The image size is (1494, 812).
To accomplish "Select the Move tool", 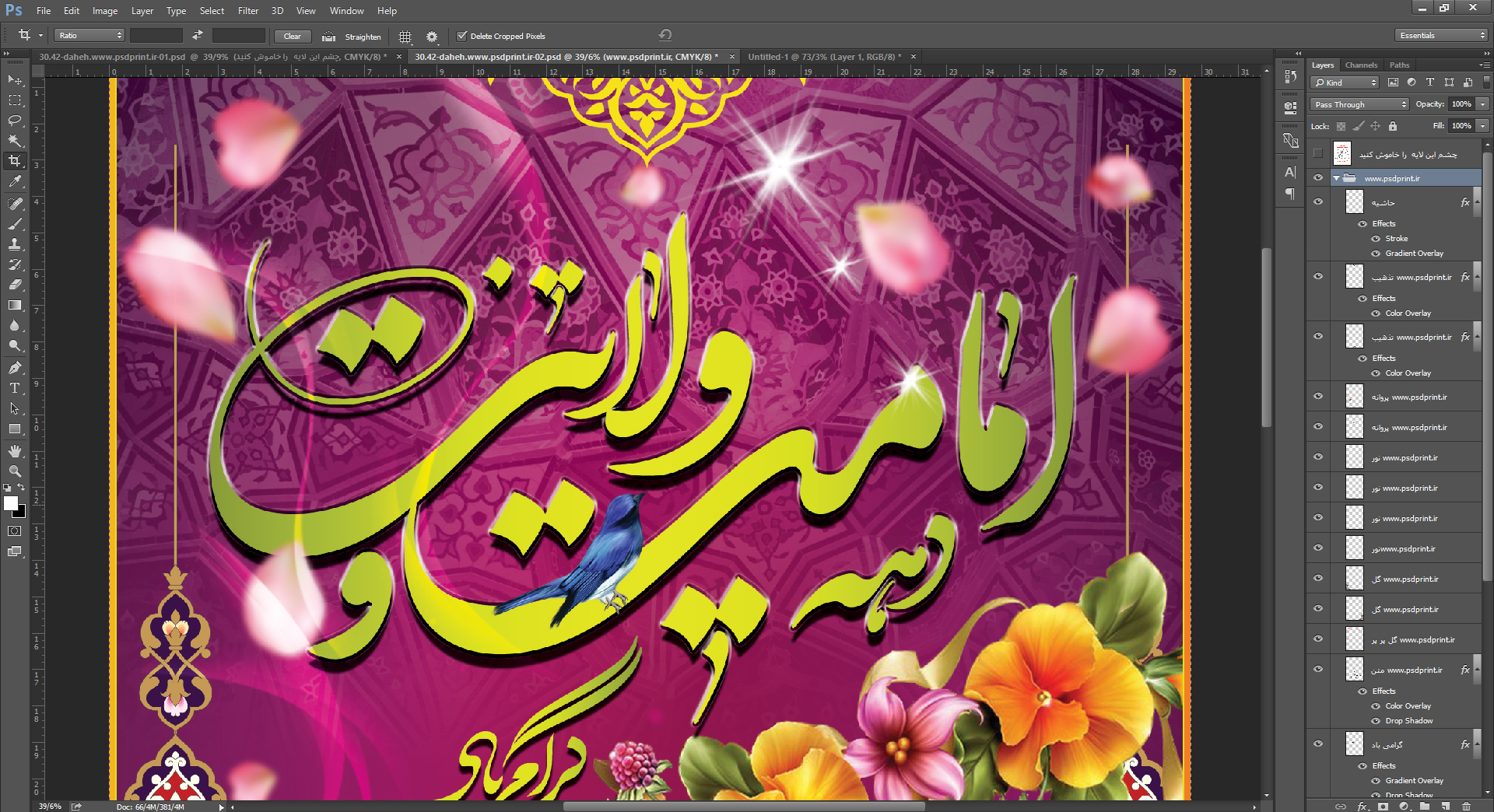I will tap(15, 80).
